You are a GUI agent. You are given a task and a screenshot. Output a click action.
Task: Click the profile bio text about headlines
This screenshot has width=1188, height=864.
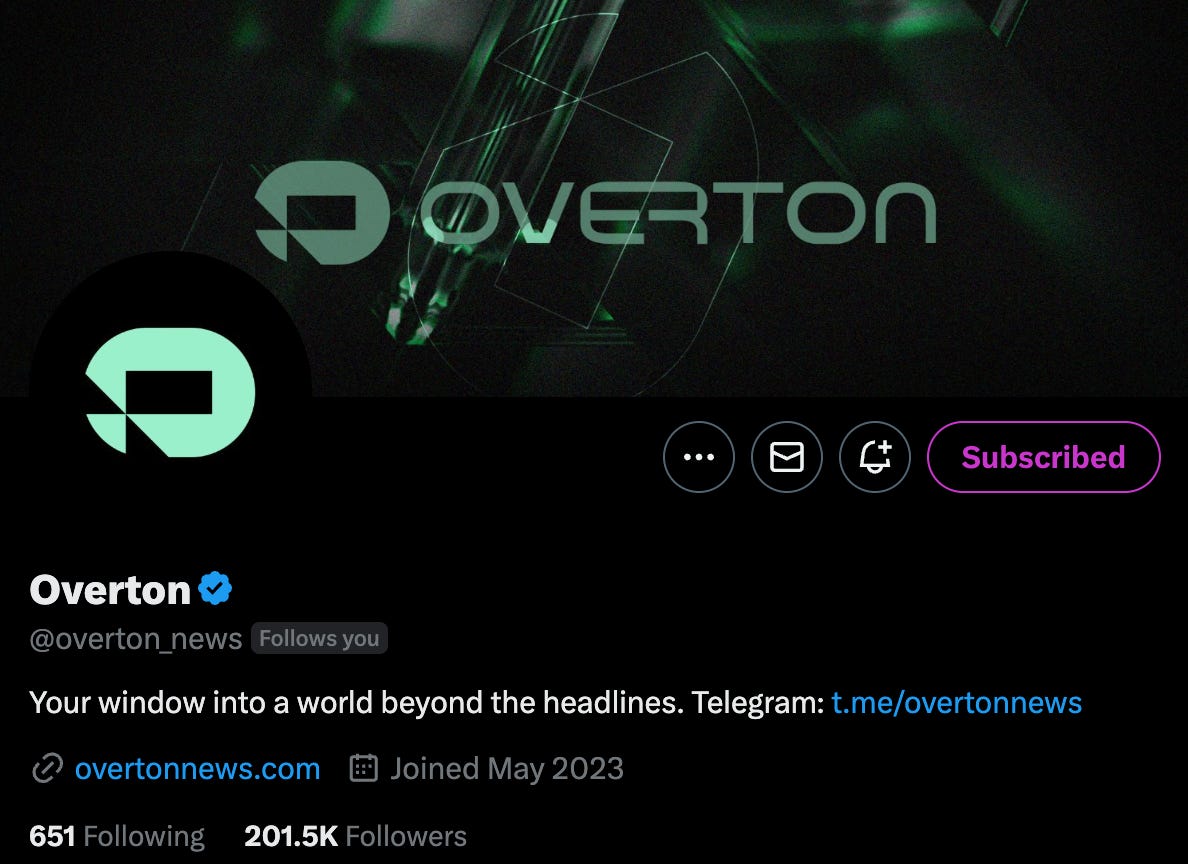pos(427,703)
